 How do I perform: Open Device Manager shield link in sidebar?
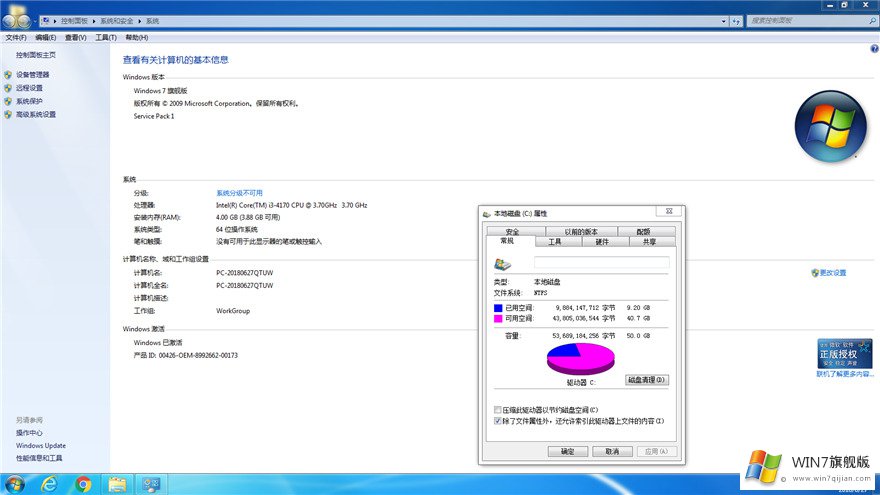coord(32,75)
